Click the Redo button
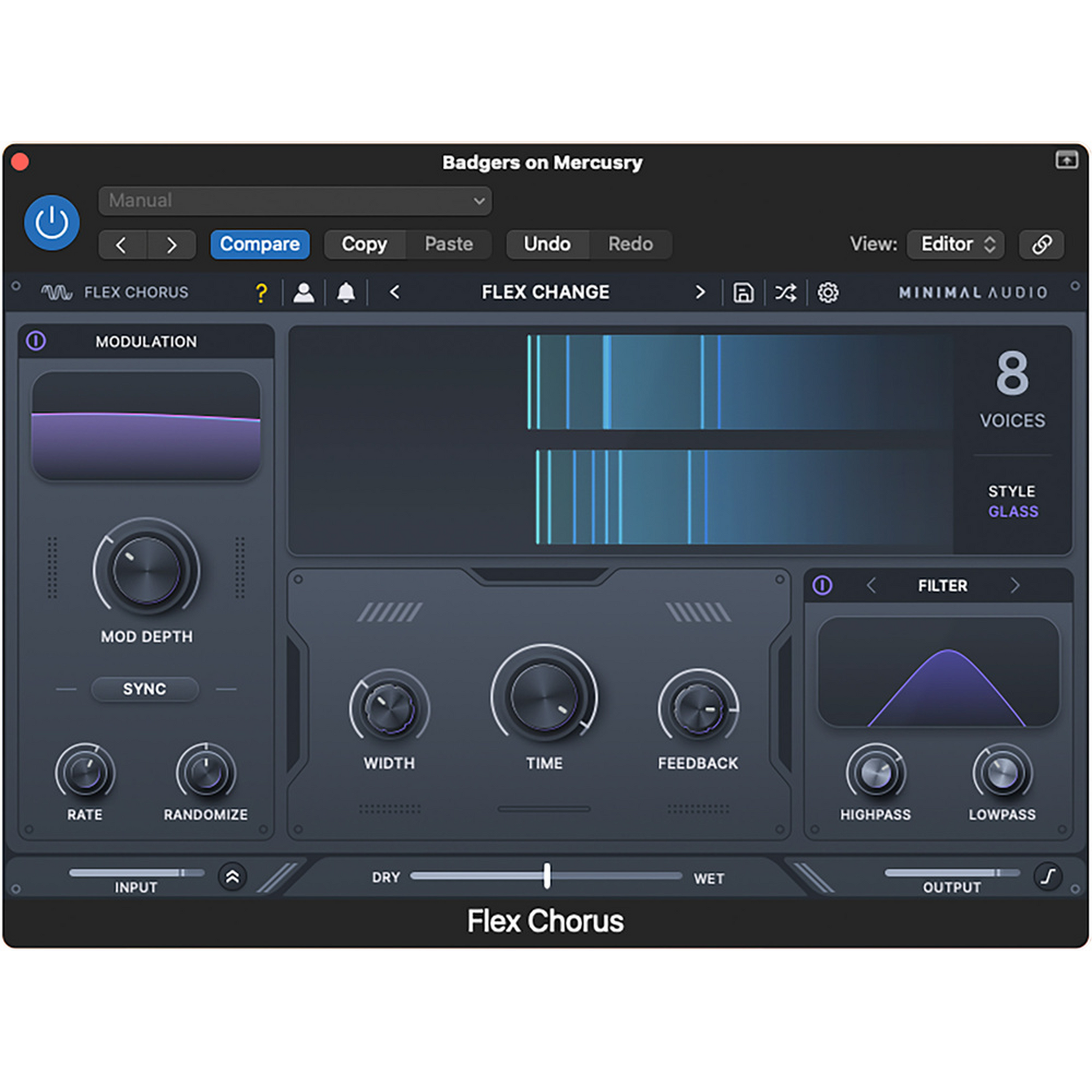The image size is (1092, 1092). coord(631,244)
